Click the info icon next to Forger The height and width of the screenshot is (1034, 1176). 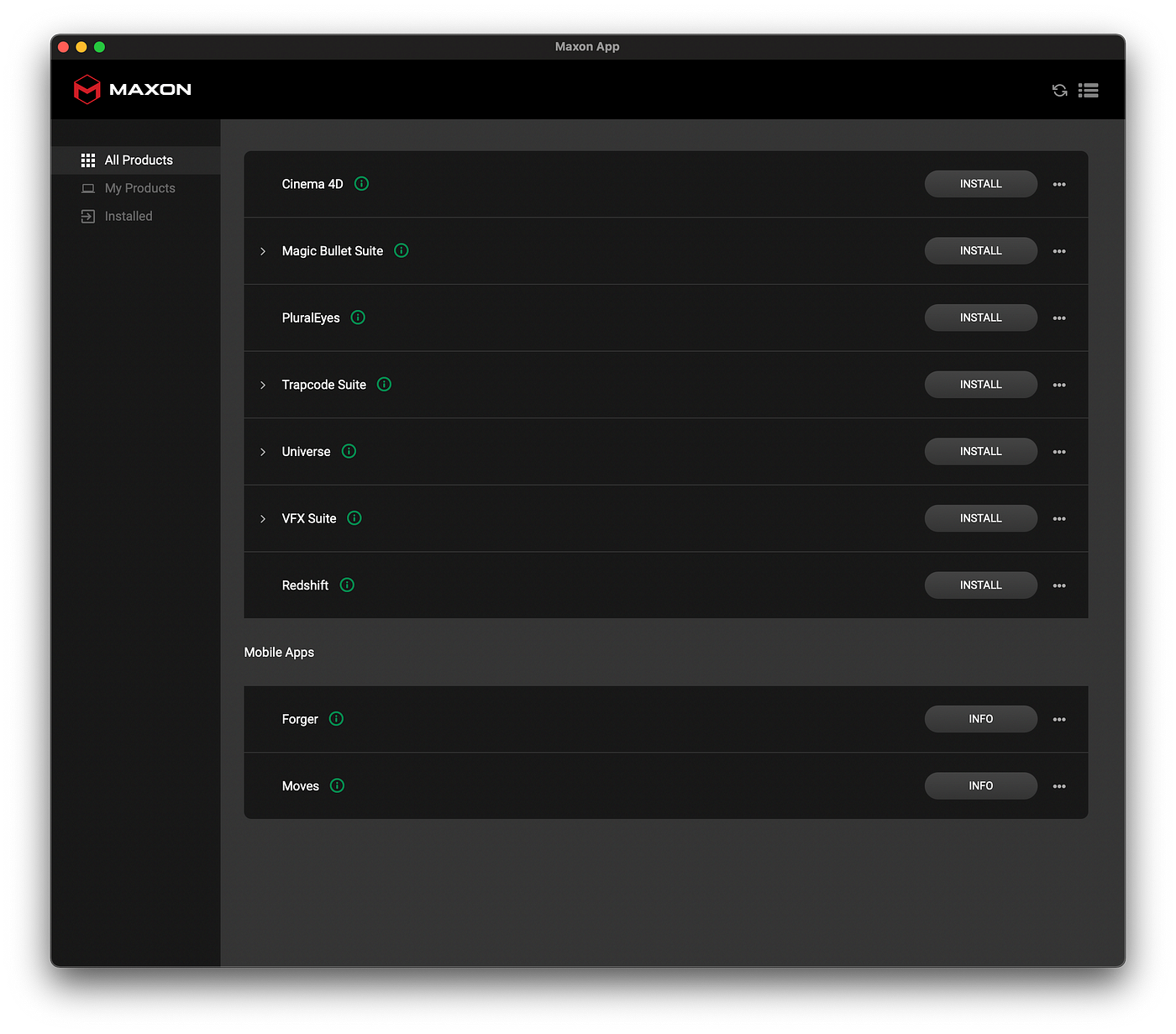click(336, 718)
